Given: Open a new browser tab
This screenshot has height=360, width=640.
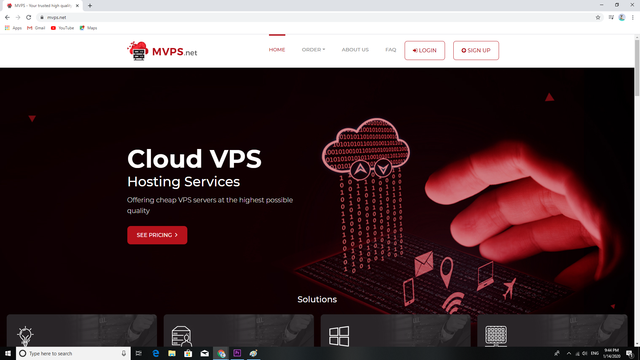Looking at the screenshot, I should [90, 6].
